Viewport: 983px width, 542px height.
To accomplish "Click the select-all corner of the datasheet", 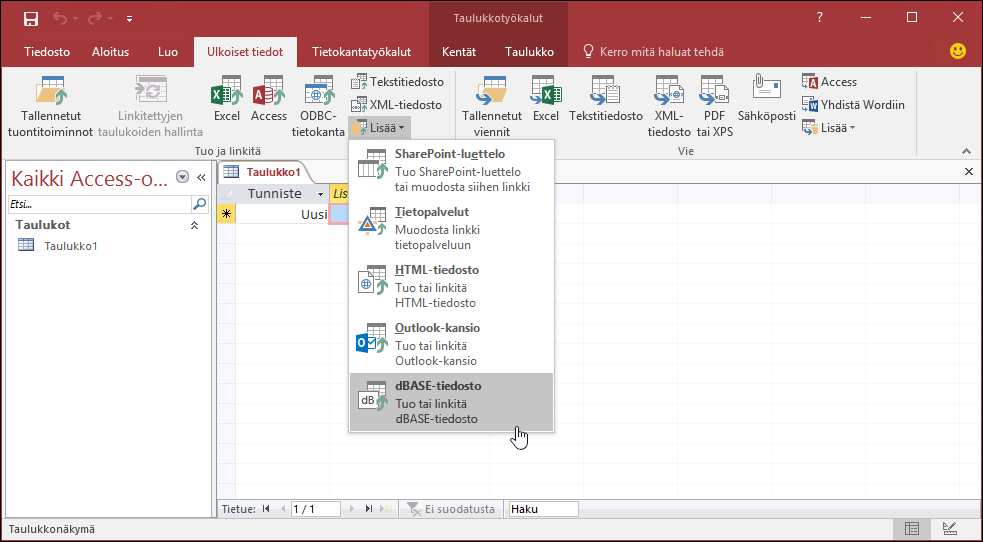I will pyautogui.click(x=226, y=194).
